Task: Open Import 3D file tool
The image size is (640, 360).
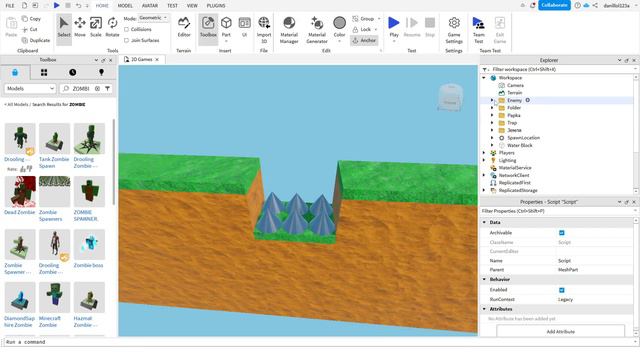Action: point(264,30)
